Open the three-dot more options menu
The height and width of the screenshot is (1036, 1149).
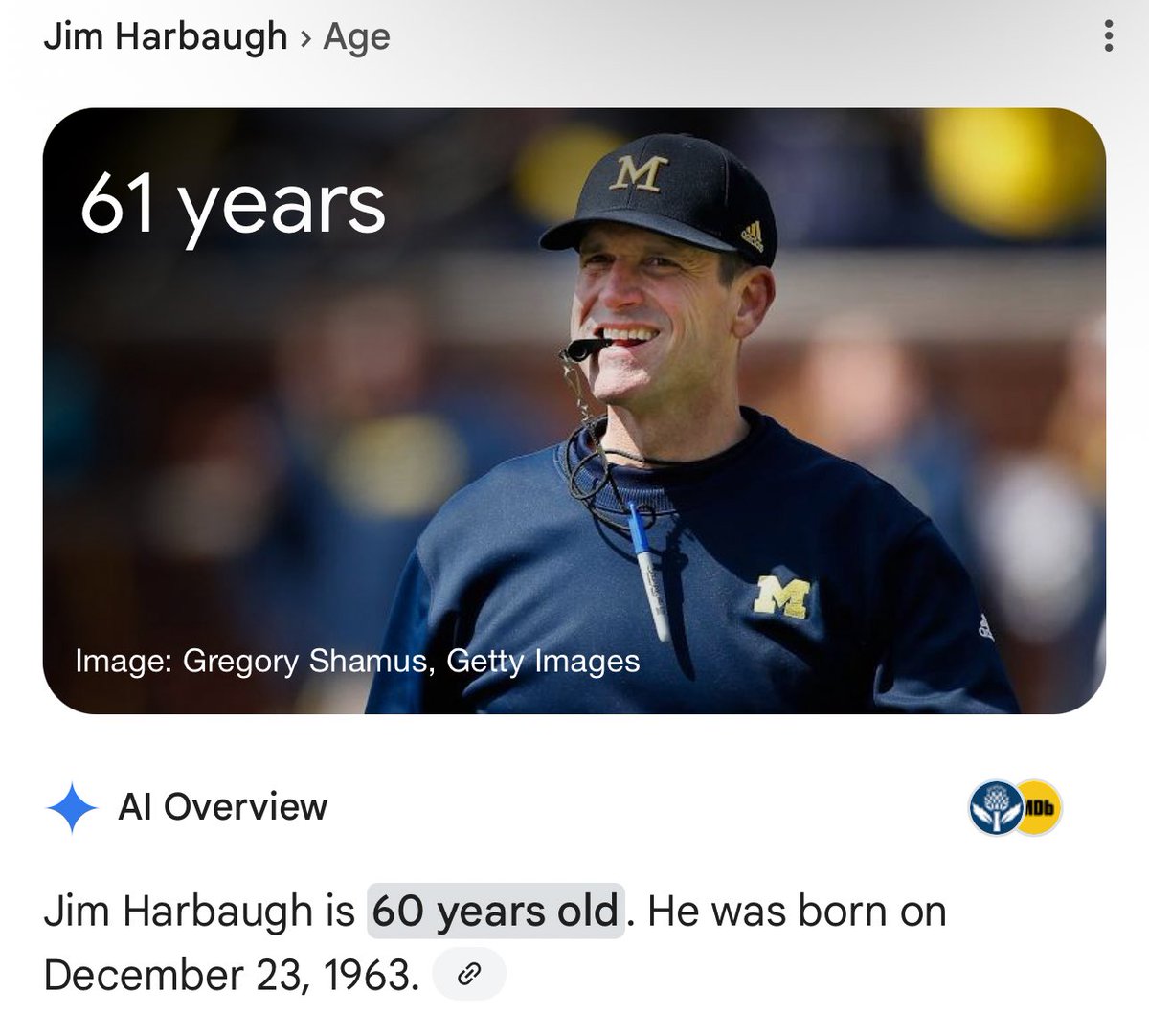[x=1108, y=36]
